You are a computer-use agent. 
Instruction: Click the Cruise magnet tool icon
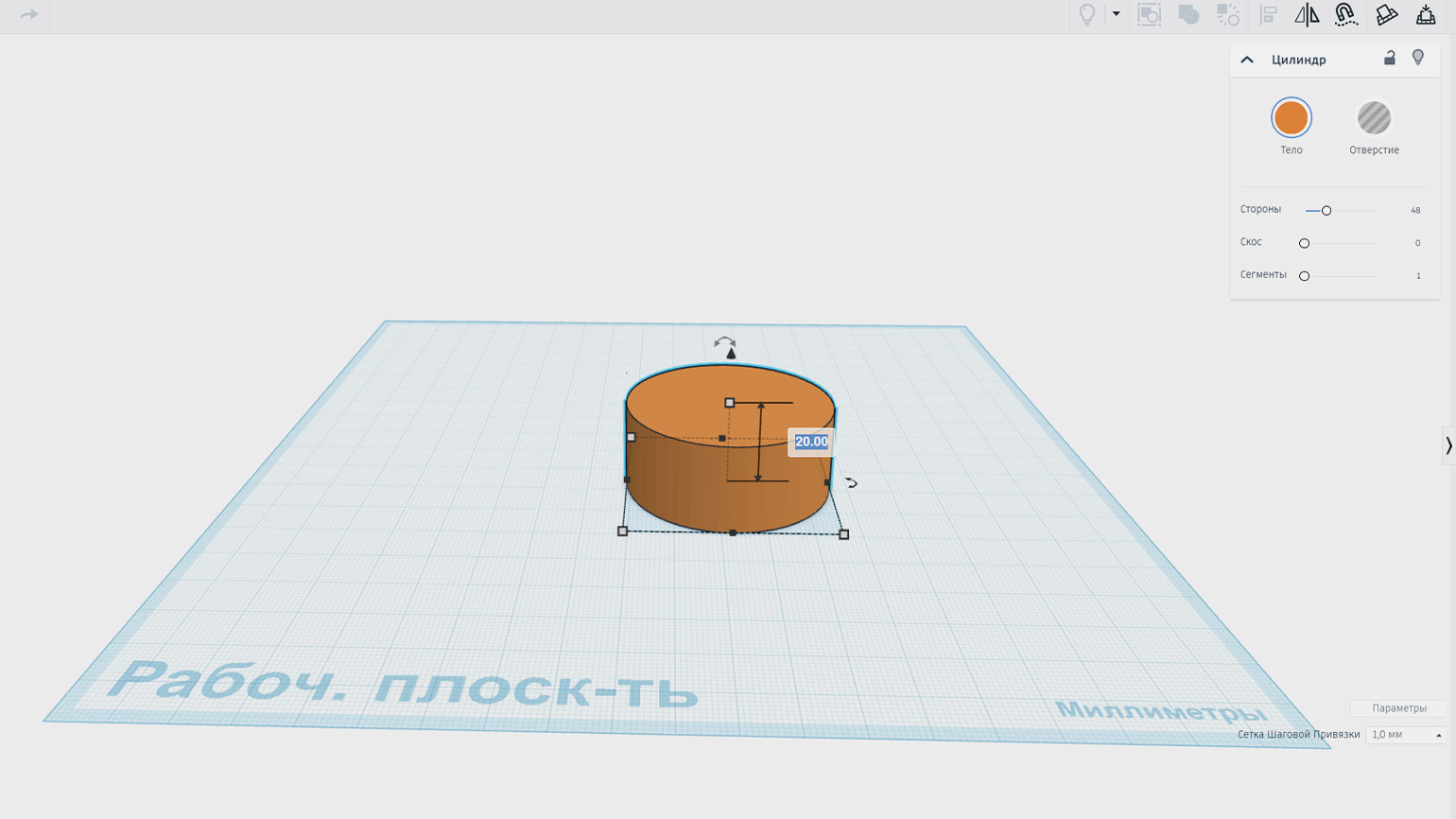(1345, 14)
